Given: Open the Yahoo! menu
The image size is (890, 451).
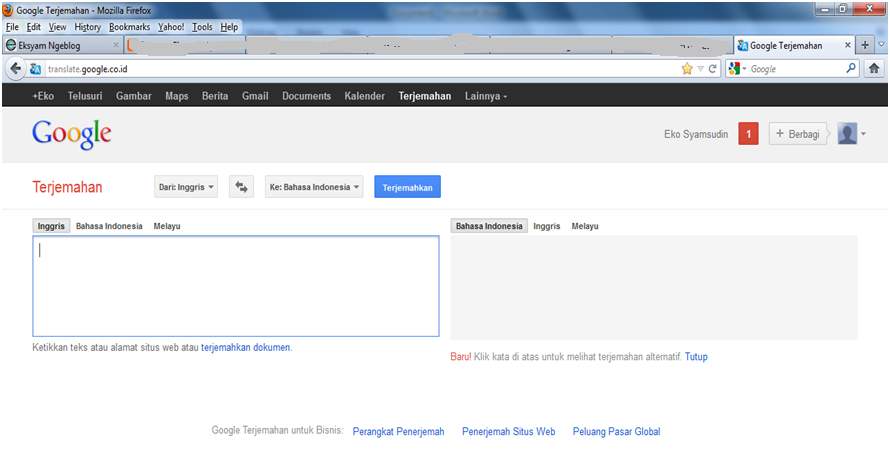Looking at the screenshot, I should tap(171, 27).
